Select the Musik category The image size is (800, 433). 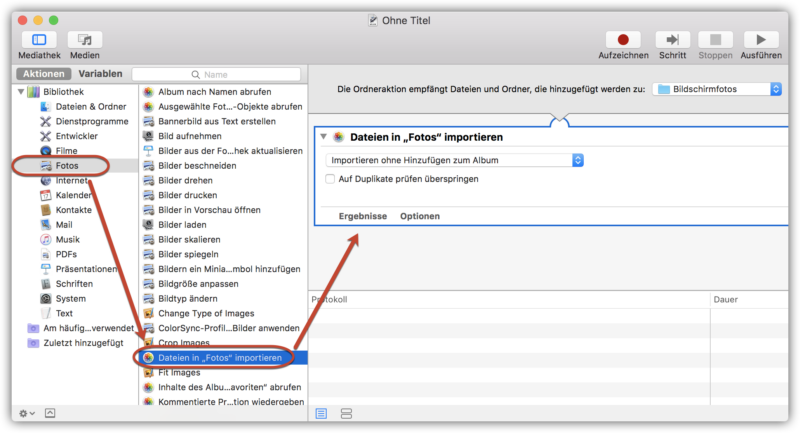[67, 240]
